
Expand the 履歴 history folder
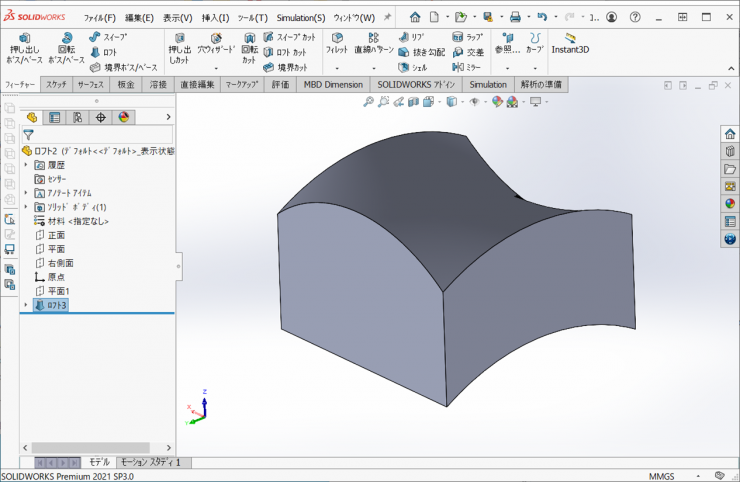[26, 164]
